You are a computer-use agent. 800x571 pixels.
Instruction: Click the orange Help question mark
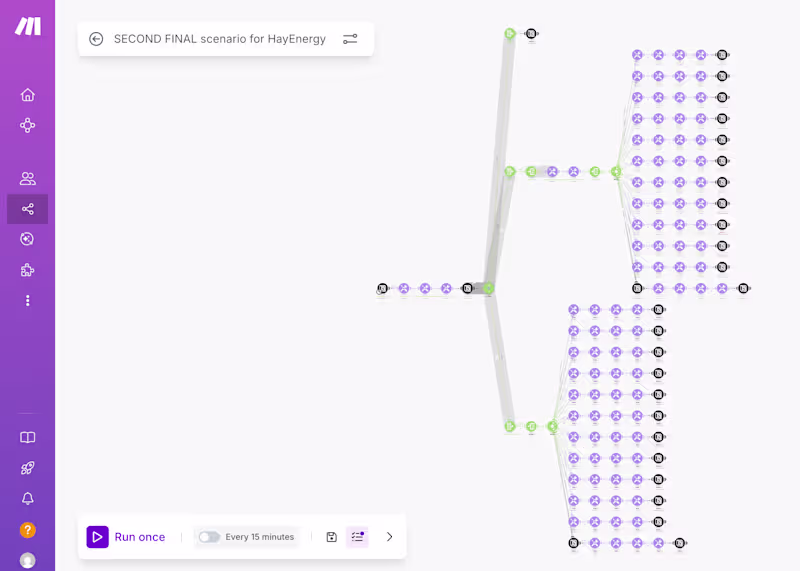pos(28,530)
